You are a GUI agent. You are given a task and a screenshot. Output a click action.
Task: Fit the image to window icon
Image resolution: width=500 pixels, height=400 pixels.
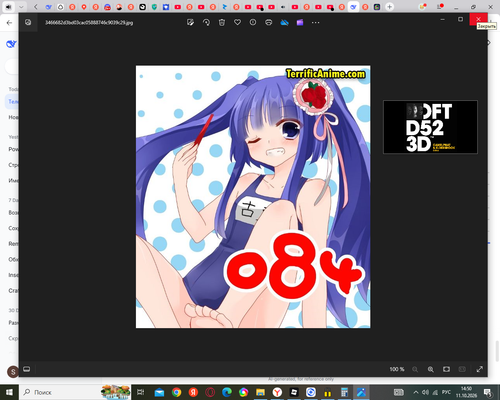click(446, 369)
